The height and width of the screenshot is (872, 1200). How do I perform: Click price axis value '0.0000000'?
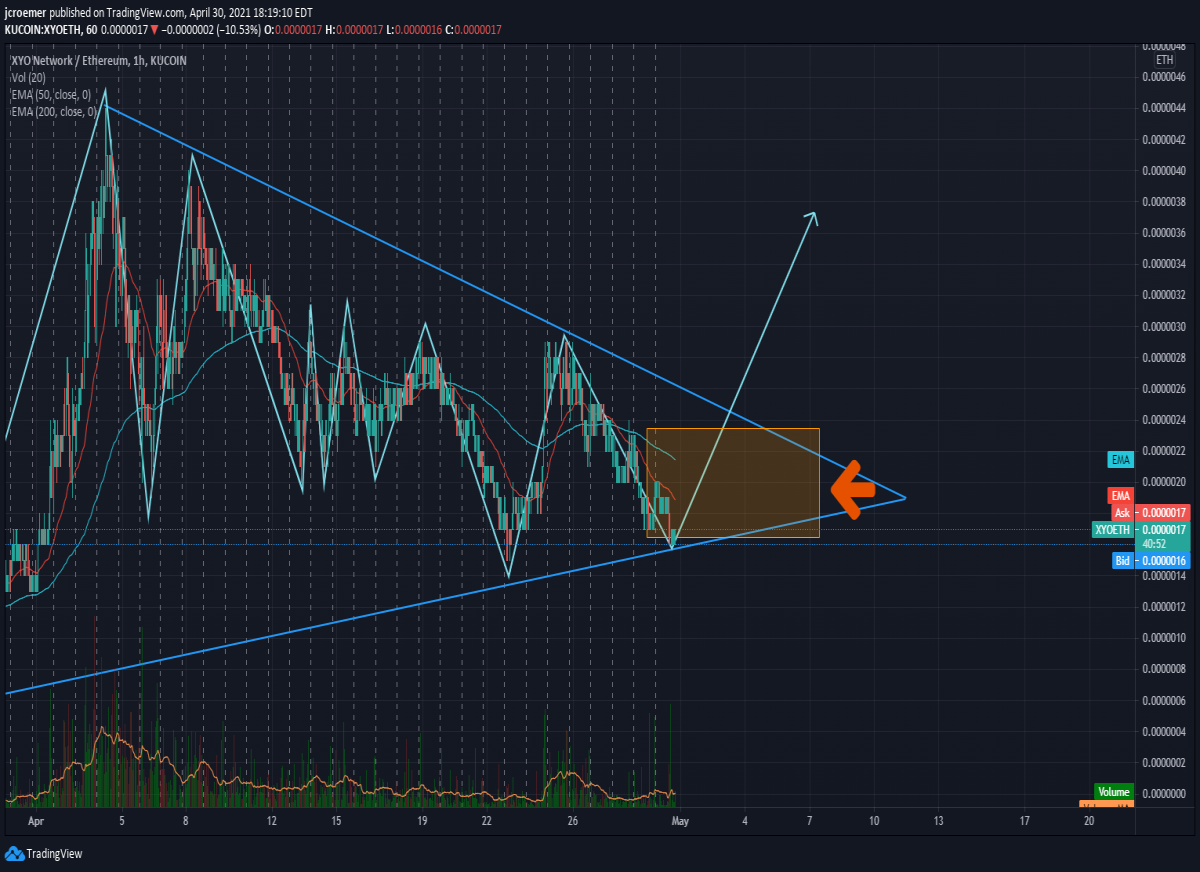pyautogui.click(x=1164, y=793)
